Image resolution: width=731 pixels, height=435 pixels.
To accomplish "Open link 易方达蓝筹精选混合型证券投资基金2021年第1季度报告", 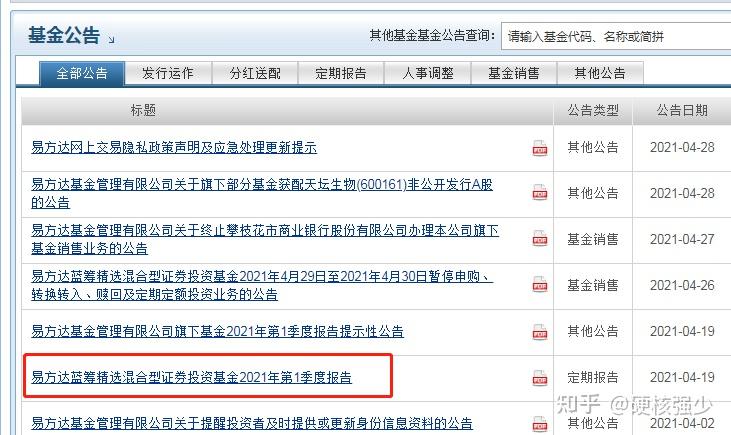I will click(192, 377).
